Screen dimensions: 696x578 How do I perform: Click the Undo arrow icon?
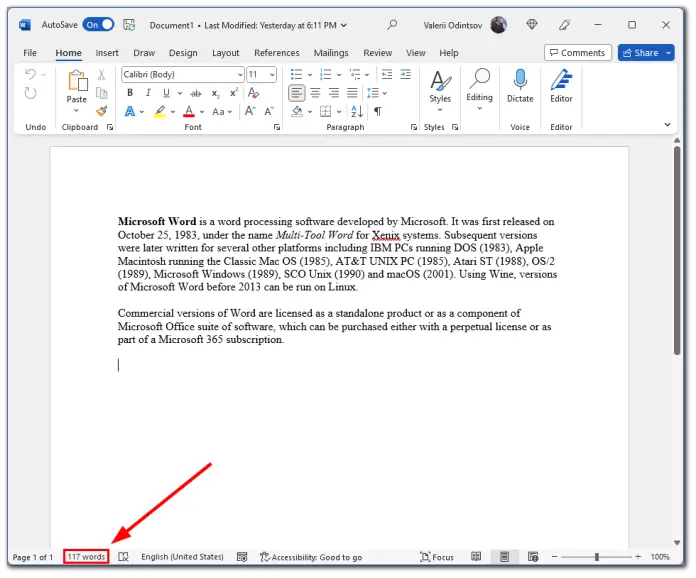30,74
